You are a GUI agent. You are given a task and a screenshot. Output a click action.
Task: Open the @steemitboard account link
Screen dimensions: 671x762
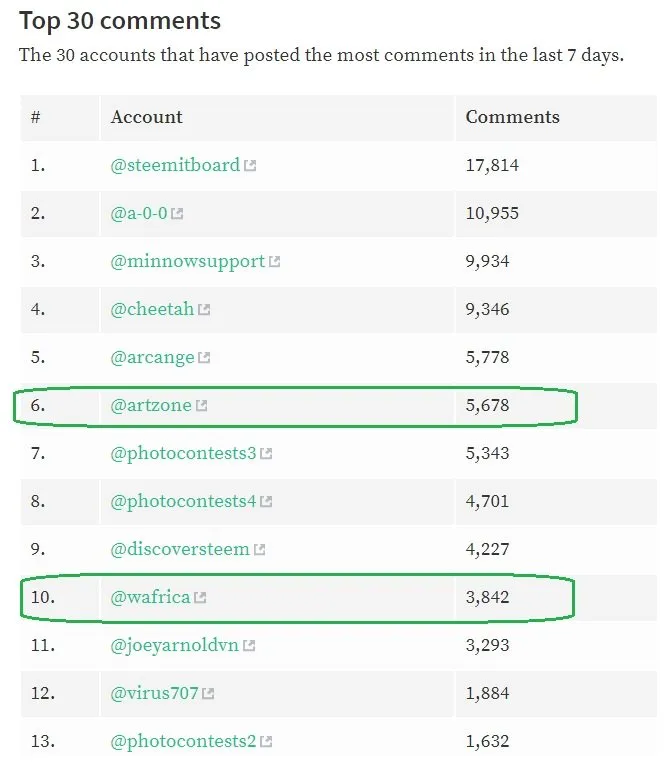pos(175,165)
